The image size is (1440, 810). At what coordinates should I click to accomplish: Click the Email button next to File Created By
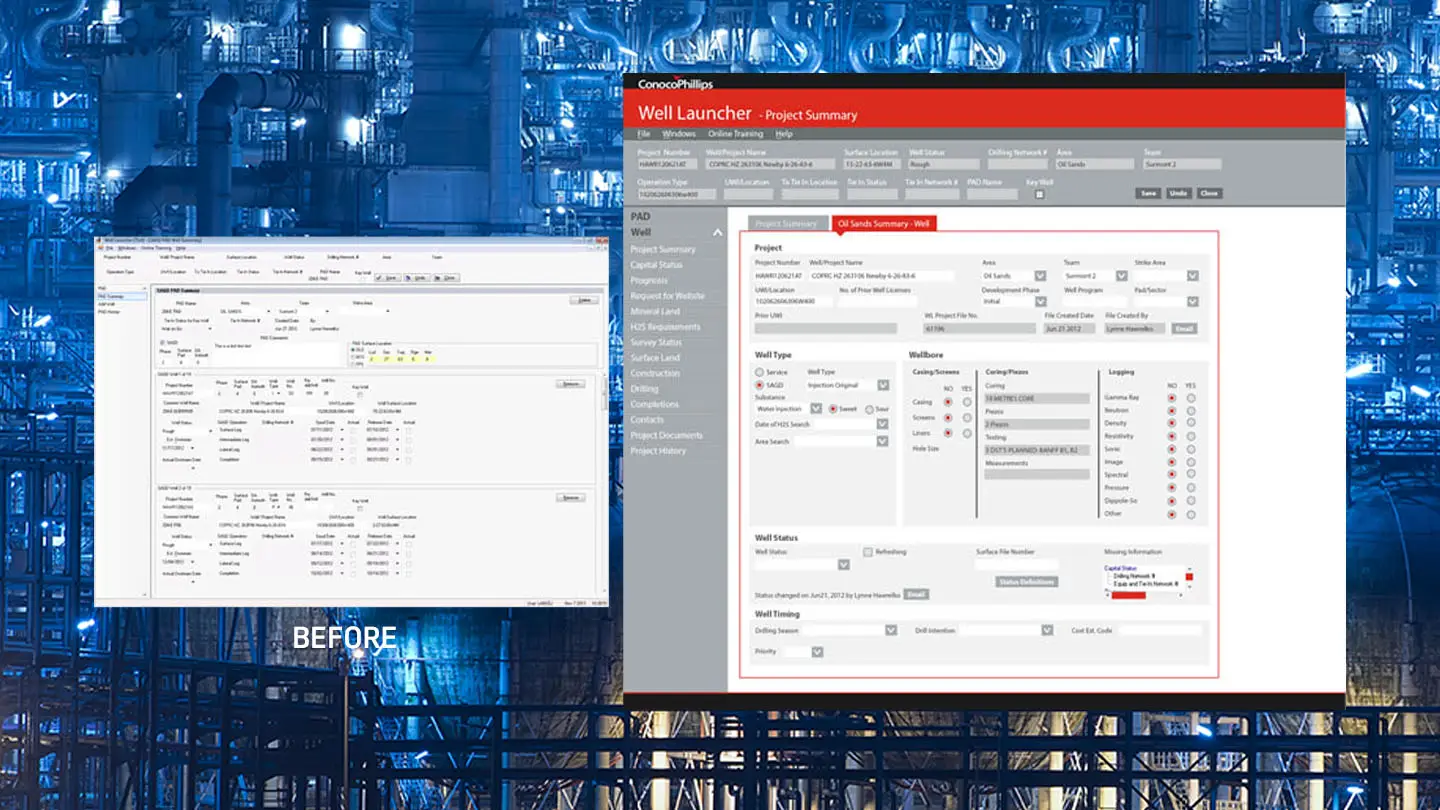pos(1184,328)
